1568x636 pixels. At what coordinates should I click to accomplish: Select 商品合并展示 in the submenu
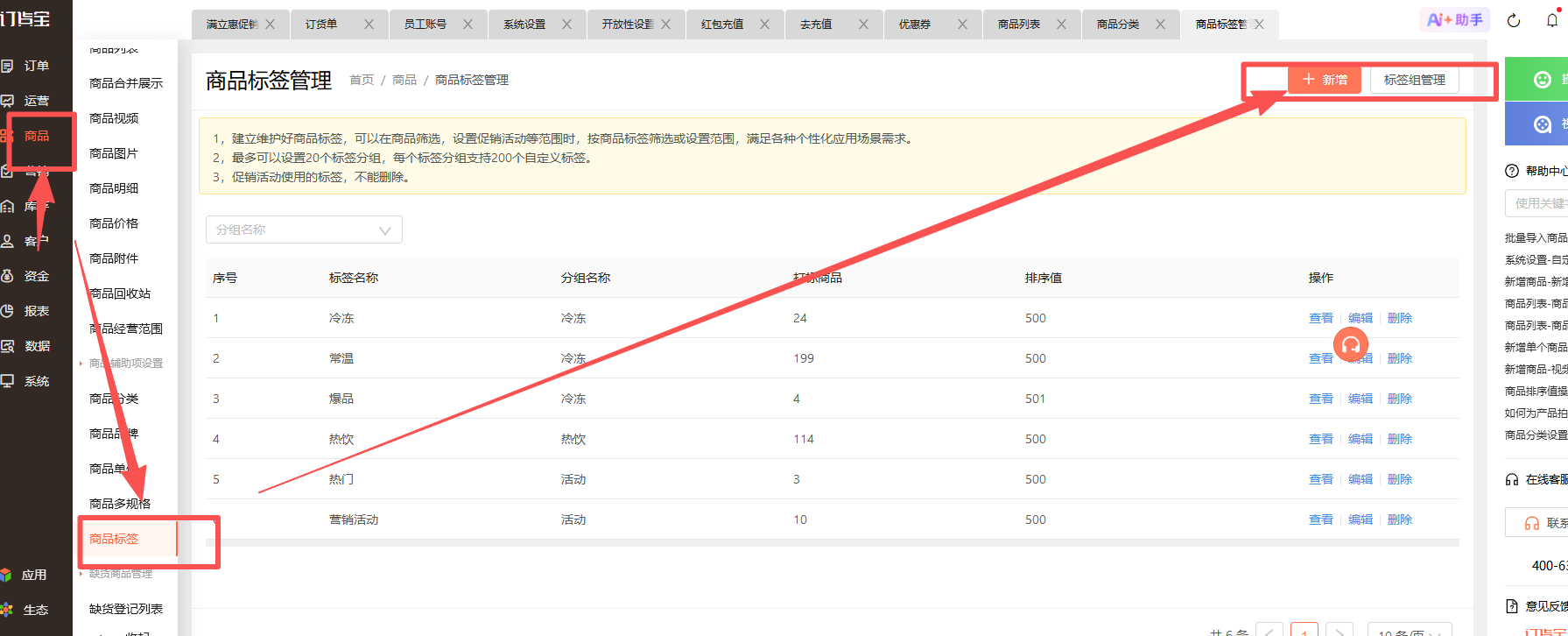[x=126, y=83]
